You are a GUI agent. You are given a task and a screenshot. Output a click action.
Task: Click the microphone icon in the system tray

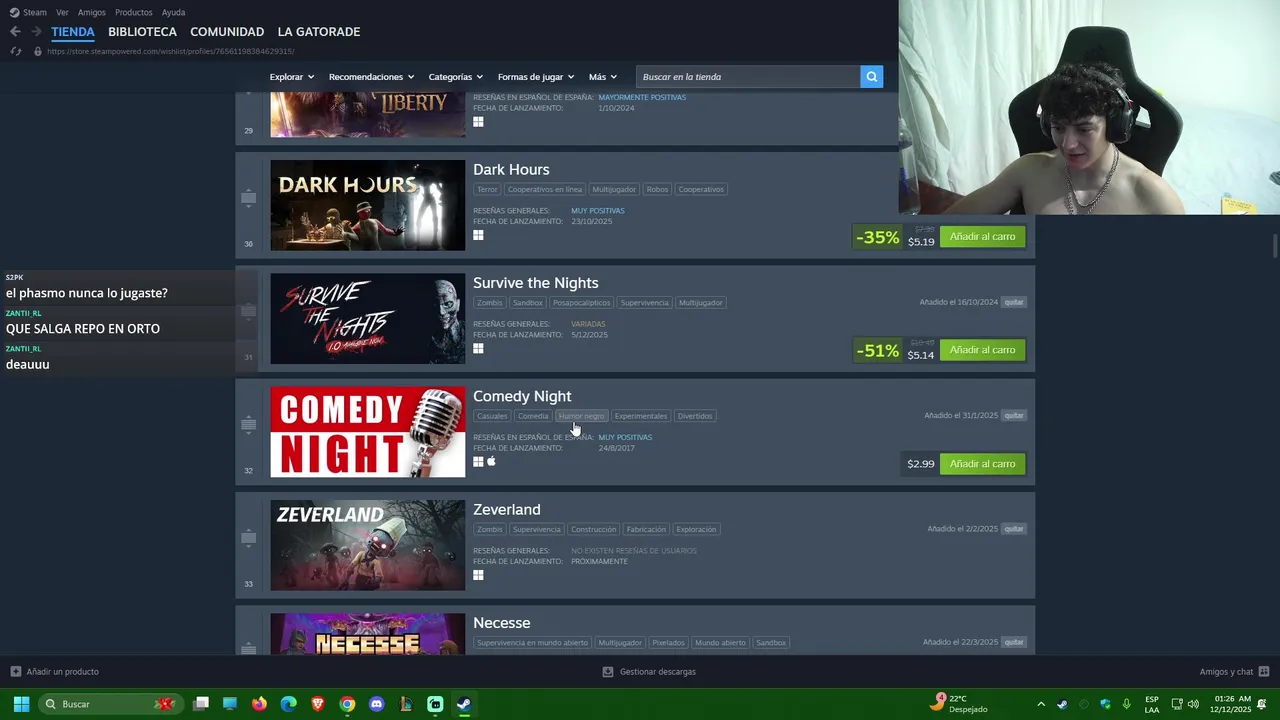tap(1127, 704)
